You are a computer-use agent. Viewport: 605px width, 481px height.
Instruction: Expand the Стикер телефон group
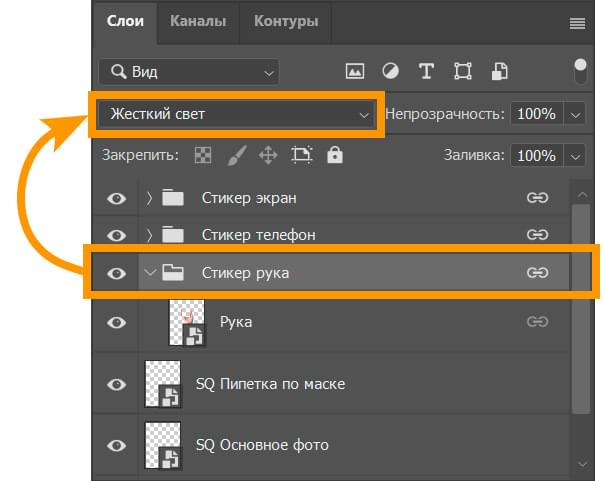tap(149, 235)
